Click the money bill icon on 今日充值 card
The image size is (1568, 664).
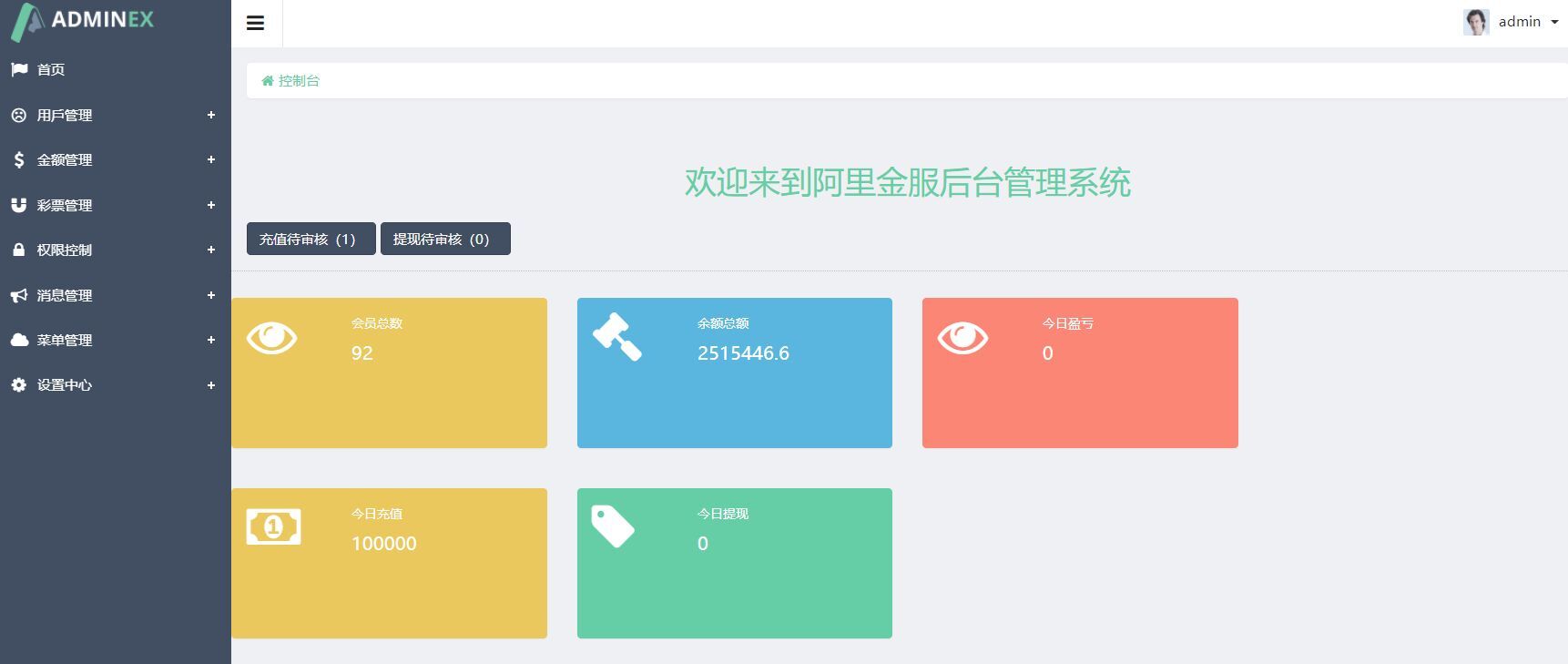pyautogui.click(x=273, y=526)
